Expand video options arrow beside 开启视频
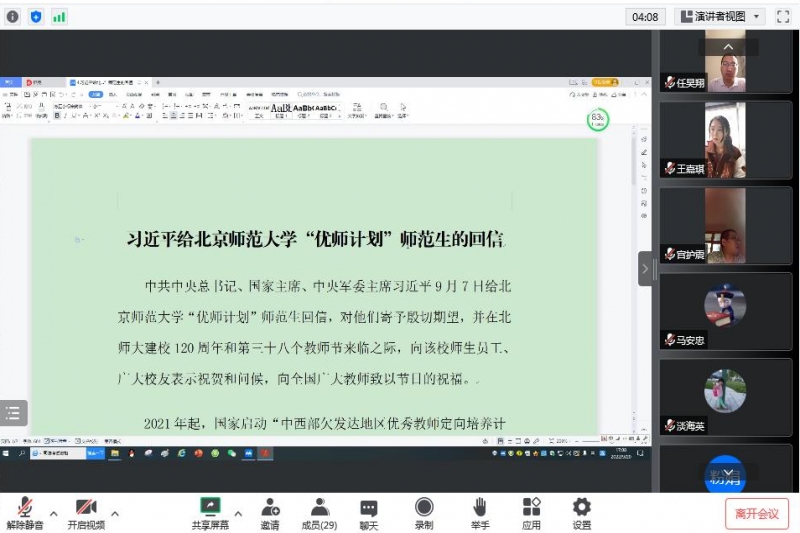The image size is (800, 533). [115, 513]
